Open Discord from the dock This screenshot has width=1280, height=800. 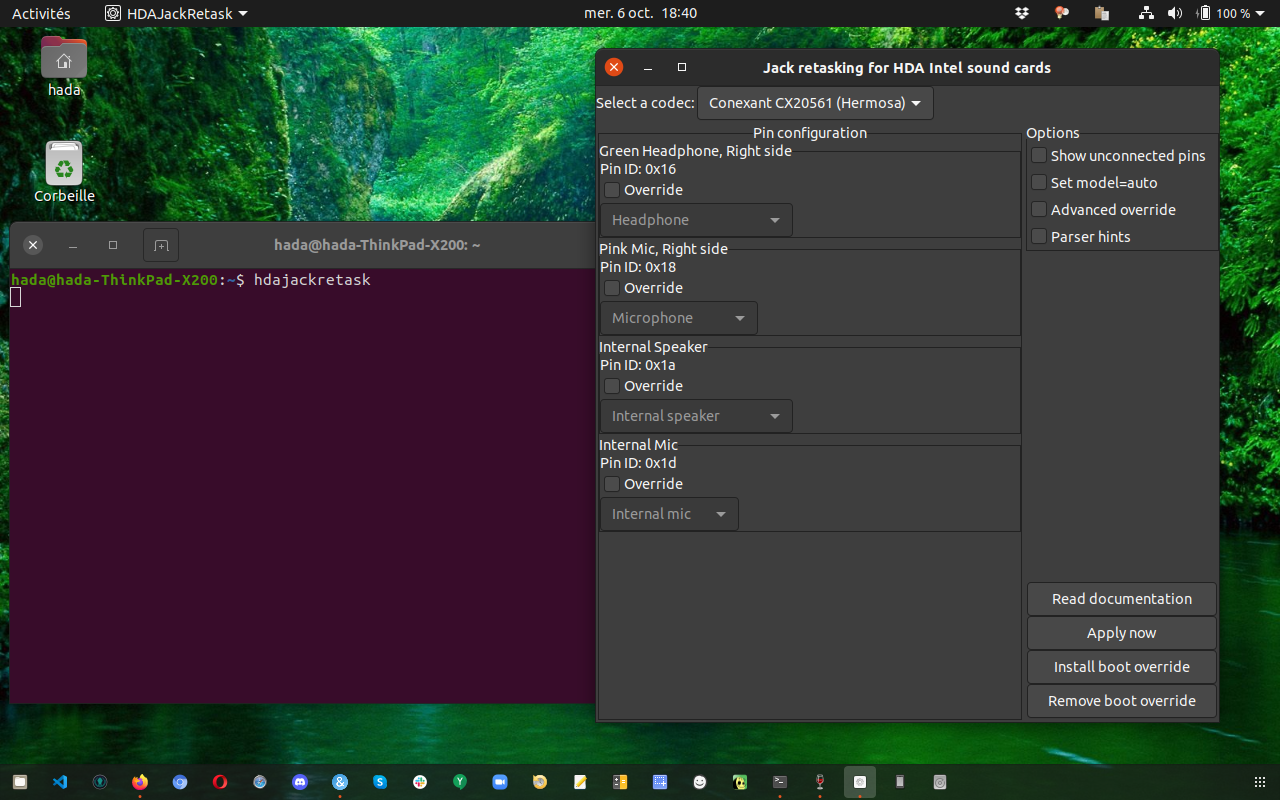click(300, 782)
